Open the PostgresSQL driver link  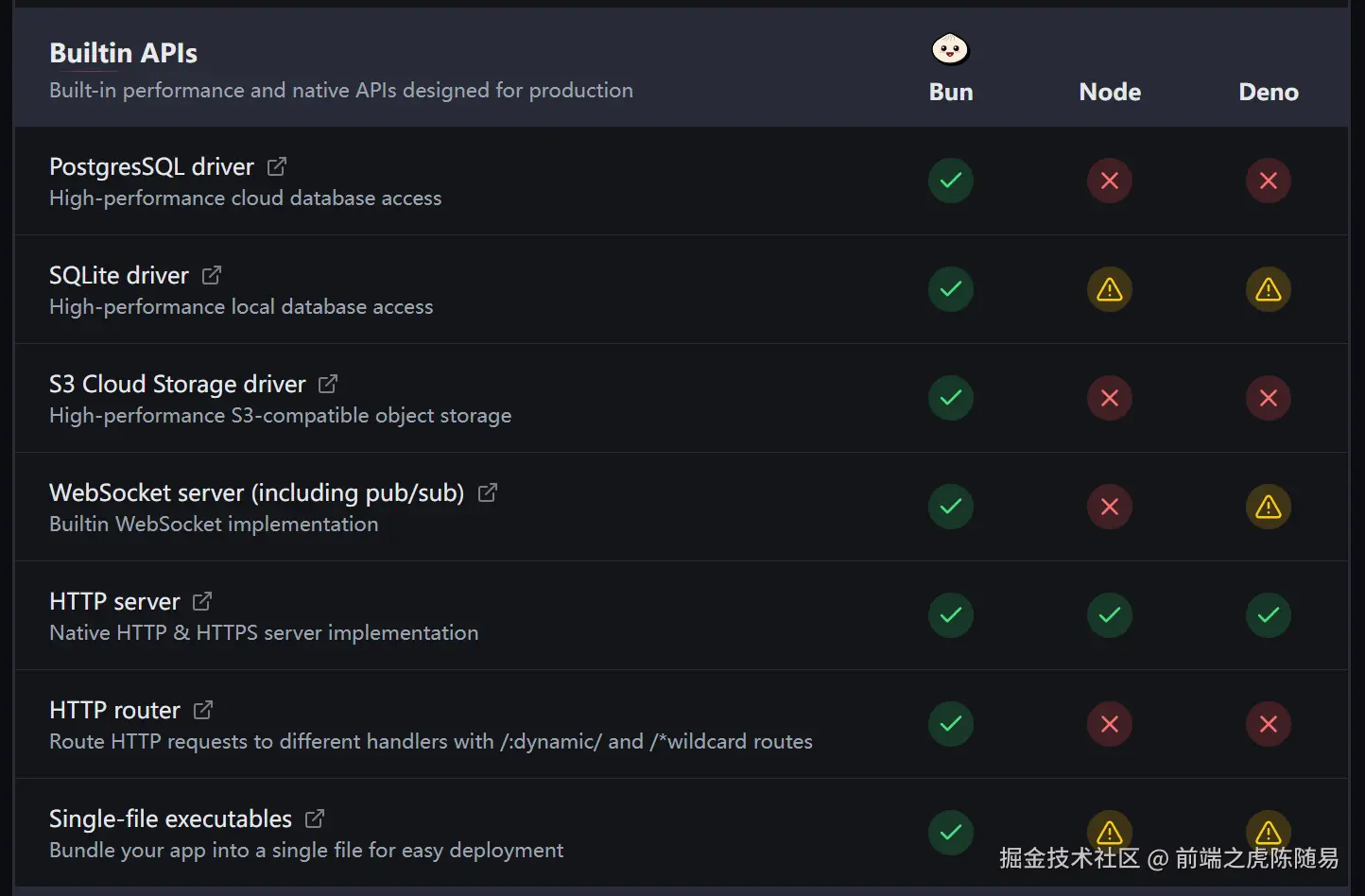(x=151, y=167)
